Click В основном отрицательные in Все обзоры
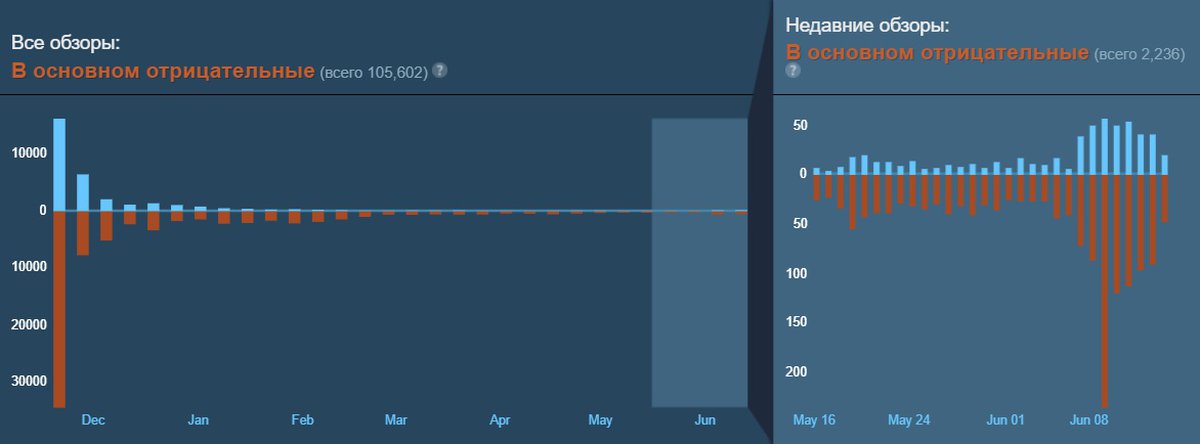Screen dimensions: 1200x444 pyautogui.click(x=162, y=71)
